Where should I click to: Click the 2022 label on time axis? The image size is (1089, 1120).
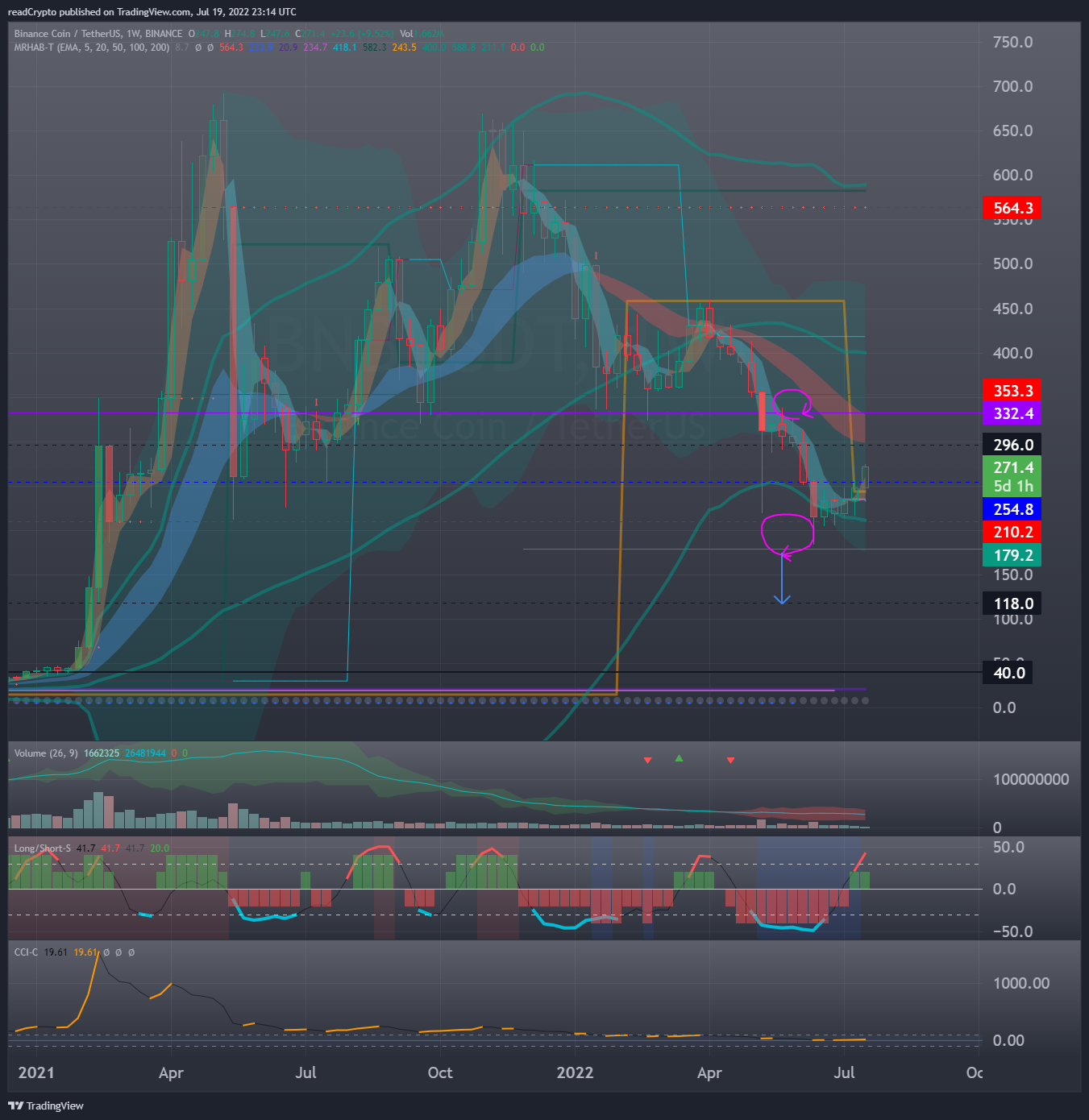coord(575,1072)
